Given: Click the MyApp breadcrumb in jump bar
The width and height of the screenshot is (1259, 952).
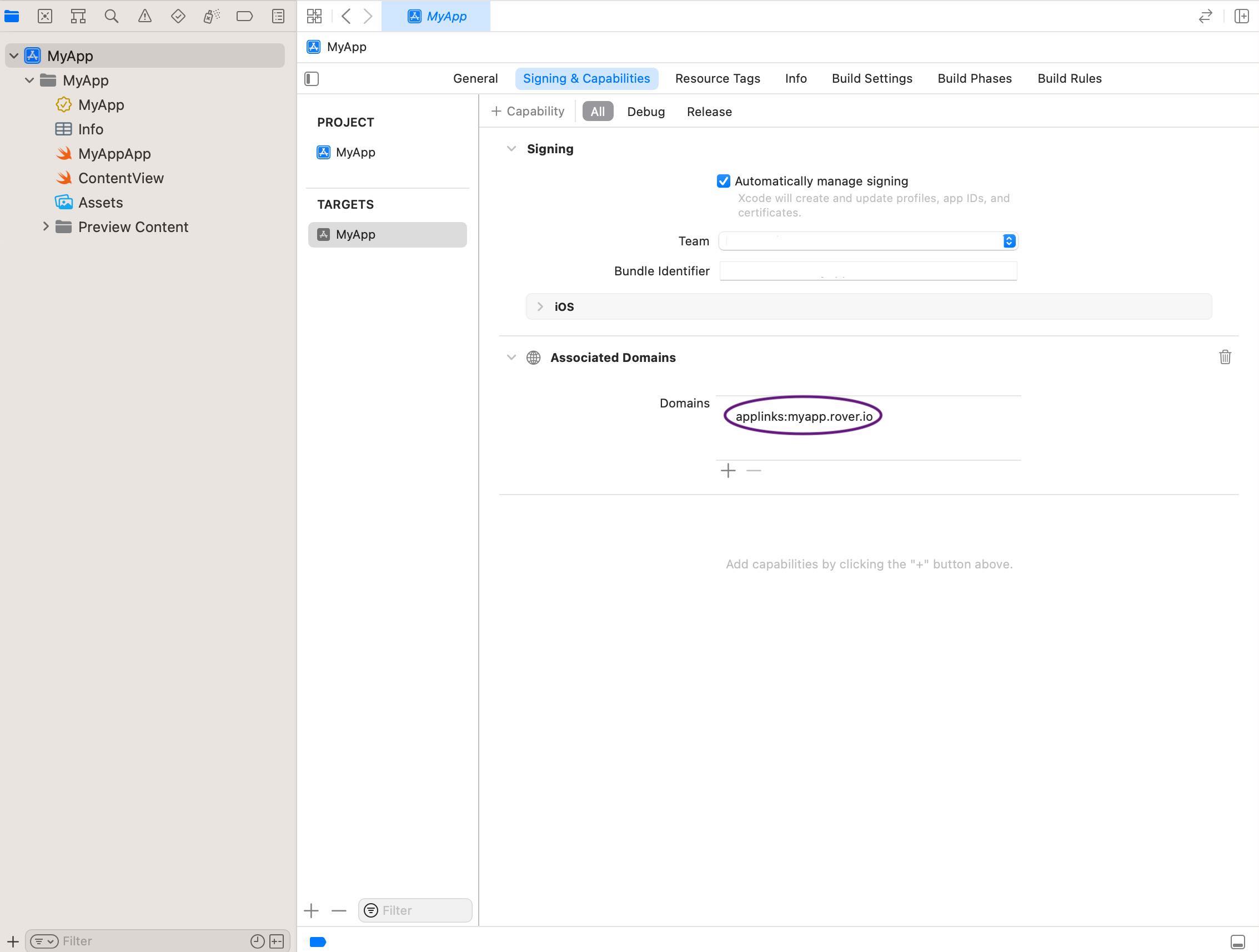Looking at the screenshot, I should 337,47.
